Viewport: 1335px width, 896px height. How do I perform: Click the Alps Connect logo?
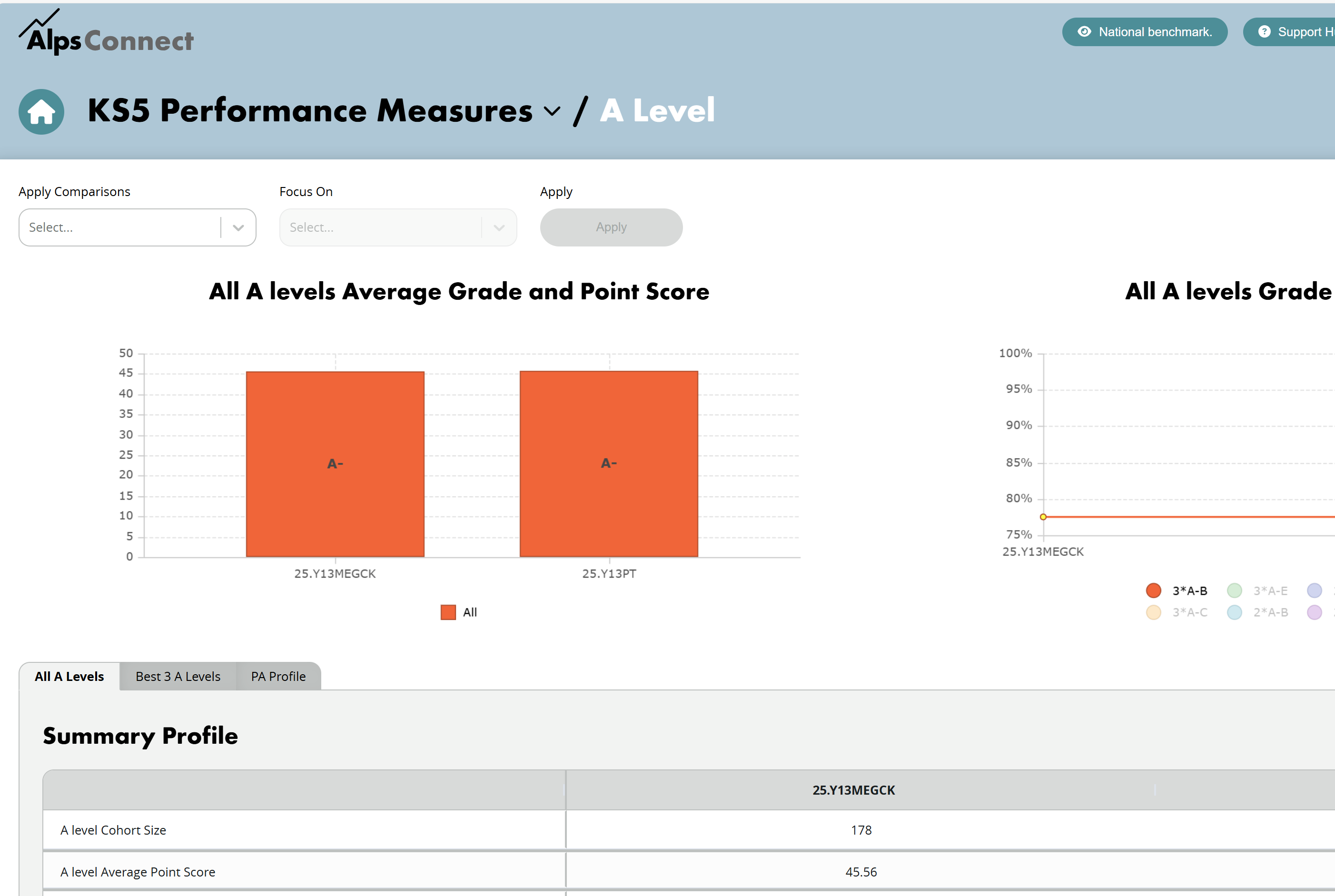click(x=106, y=32)
